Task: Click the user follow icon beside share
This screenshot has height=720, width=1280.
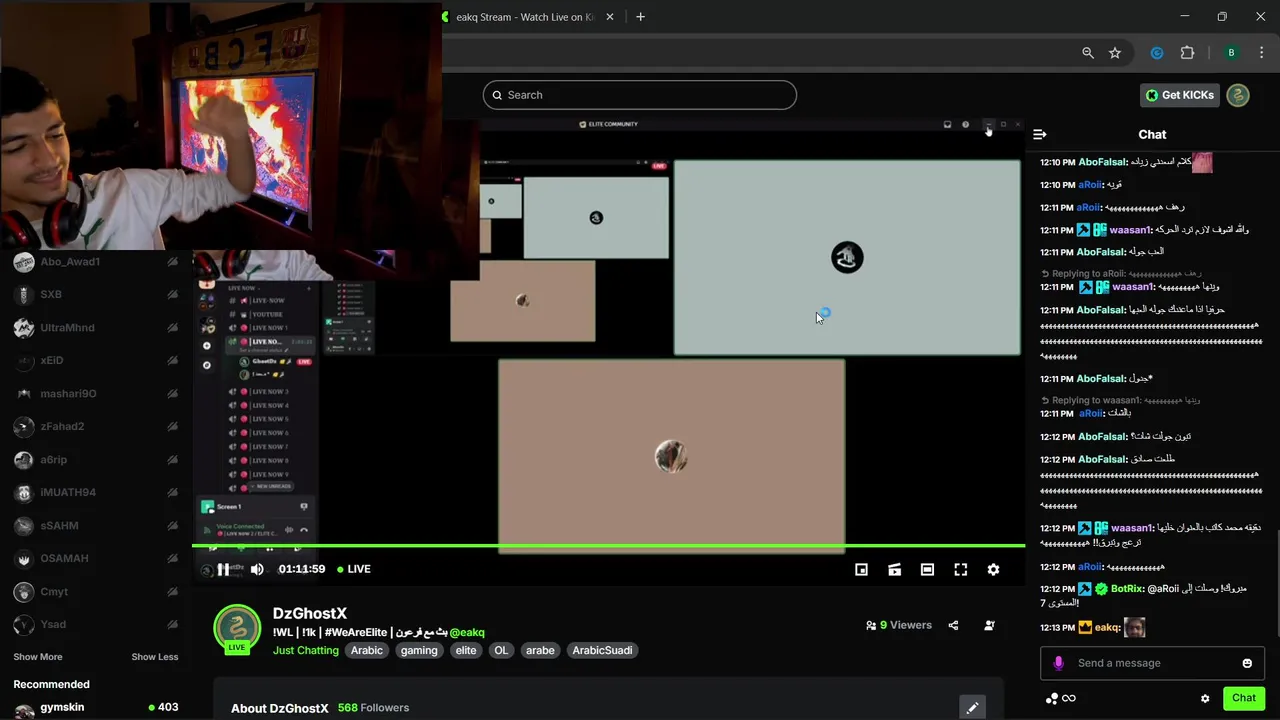Action: tap(989, 625)
